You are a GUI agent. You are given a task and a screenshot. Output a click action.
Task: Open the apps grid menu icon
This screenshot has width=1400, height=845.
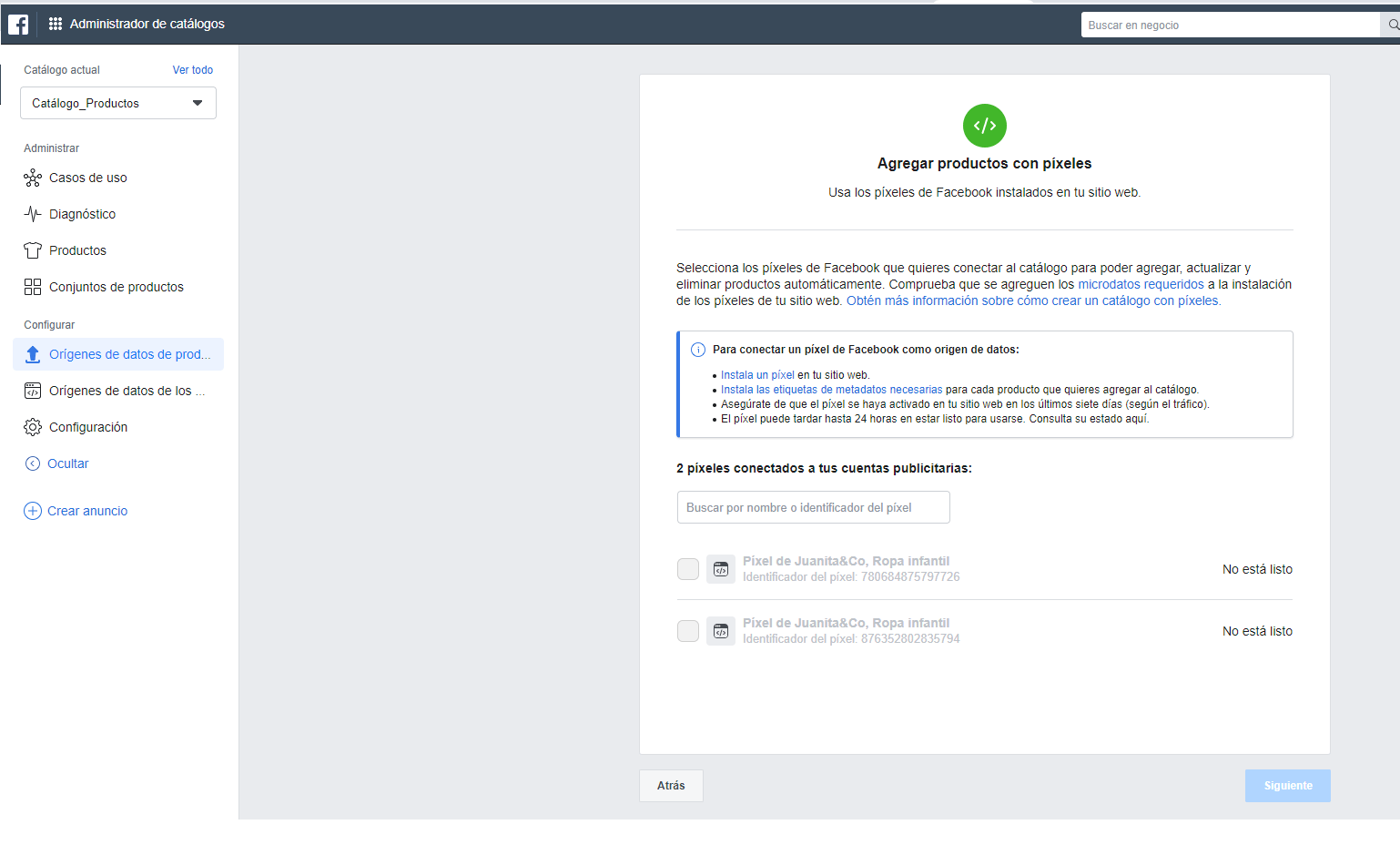56,24
